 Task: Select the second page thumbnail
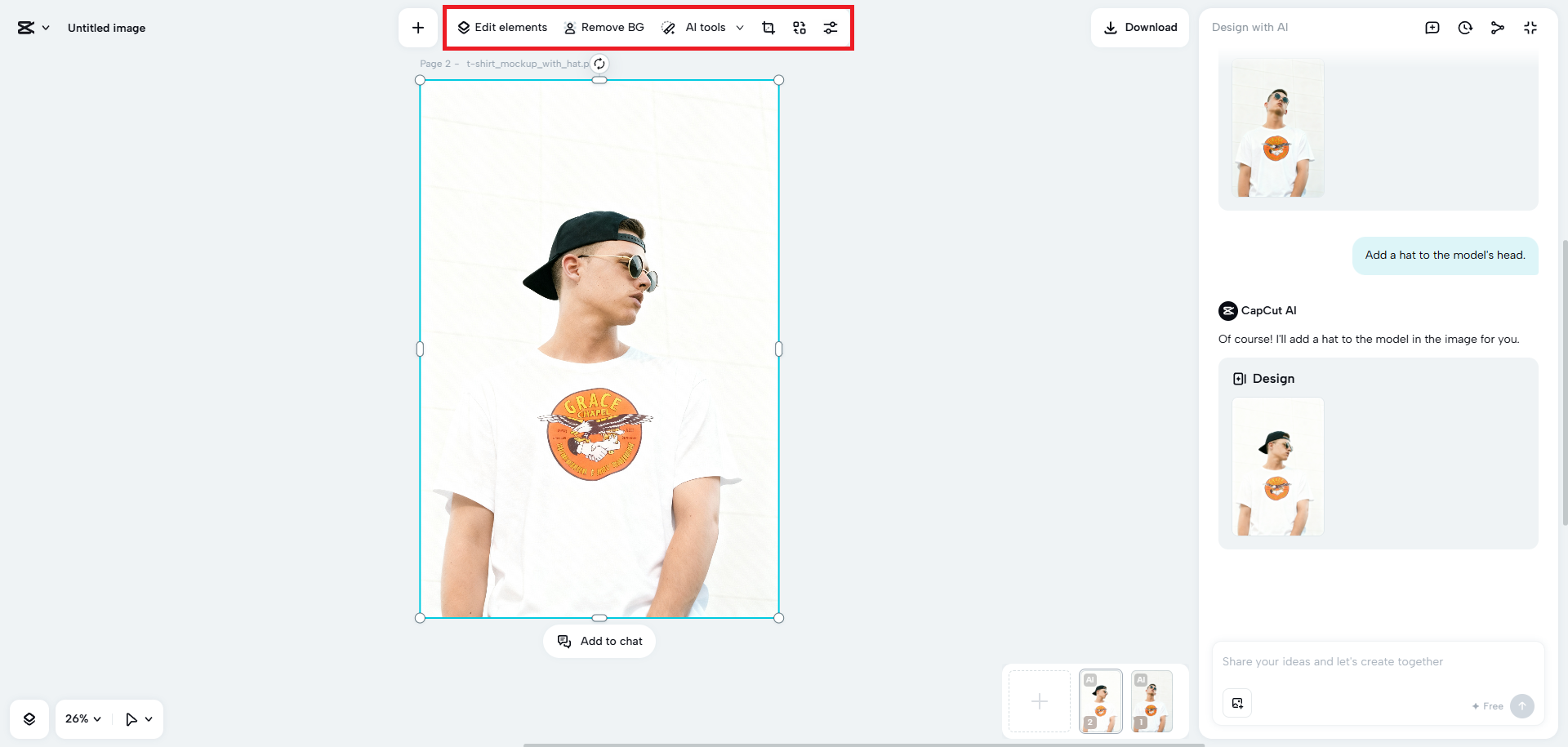(1099, 700)
